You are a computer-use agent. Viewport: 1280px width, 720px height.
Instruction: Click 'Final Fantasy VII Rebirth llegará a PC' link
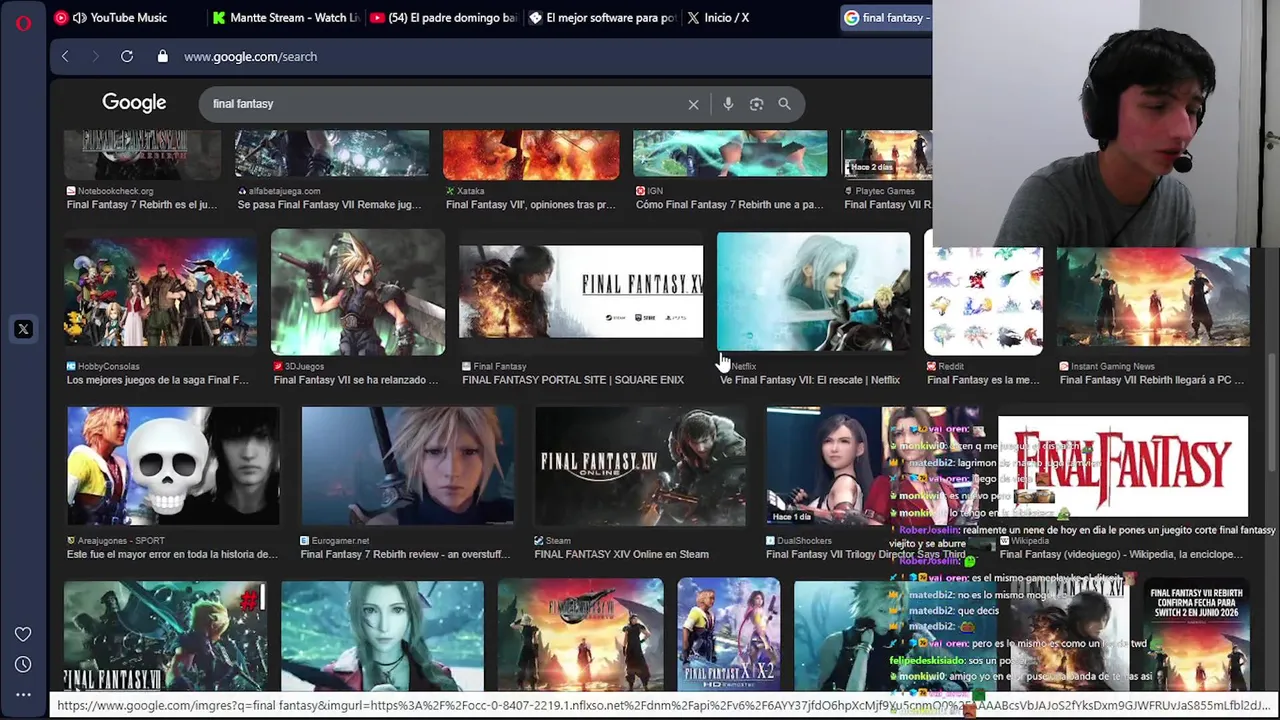[x=1152, y=380]
